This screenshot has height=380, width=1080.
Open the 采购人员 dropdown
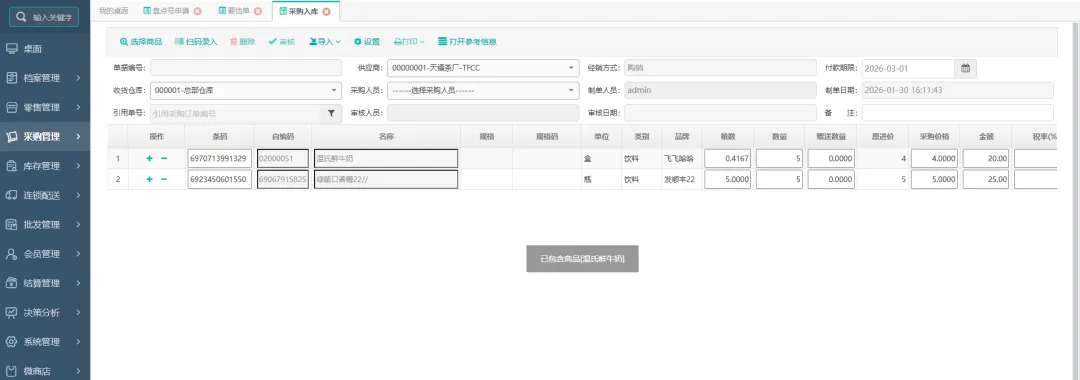point(484,90)
